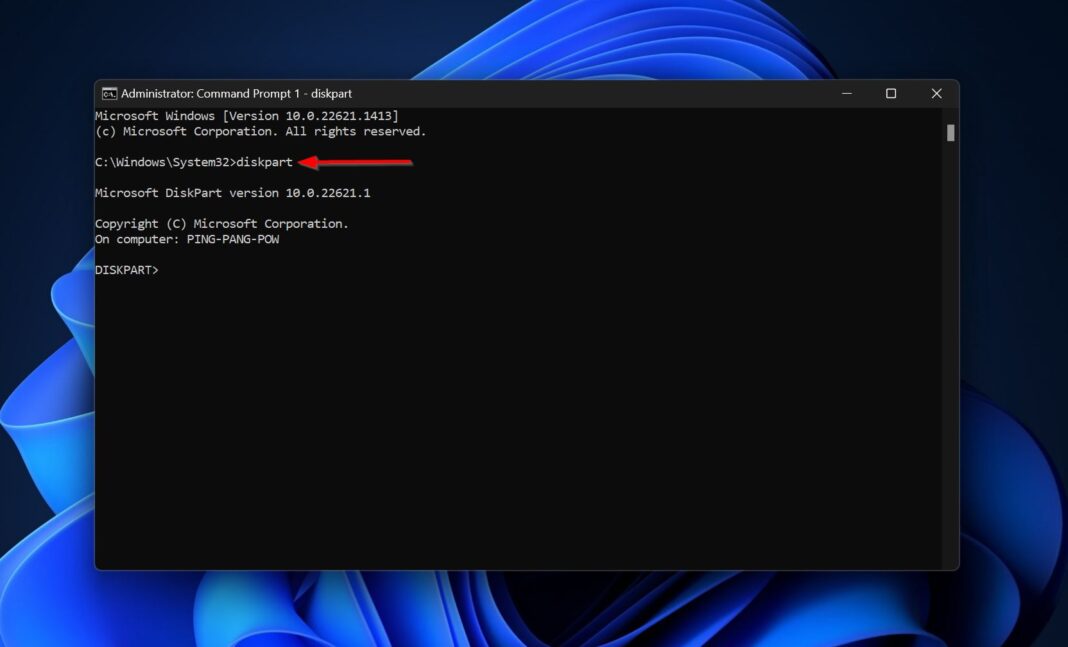Click the PING-PANG-POW computer name
This screenshot has height=647, width=1068.
click(x=233, y=240)
